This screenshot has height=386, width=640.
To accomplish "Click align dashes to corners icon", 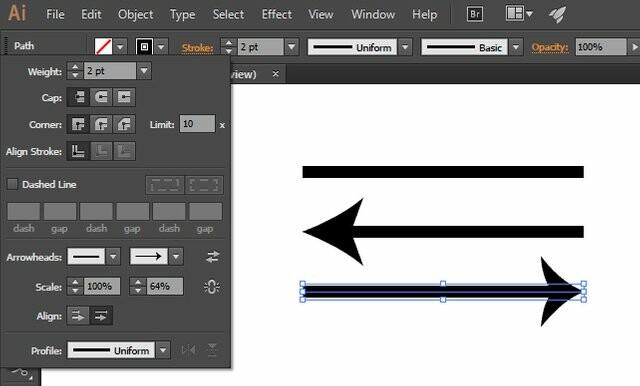I will point(204,185).
